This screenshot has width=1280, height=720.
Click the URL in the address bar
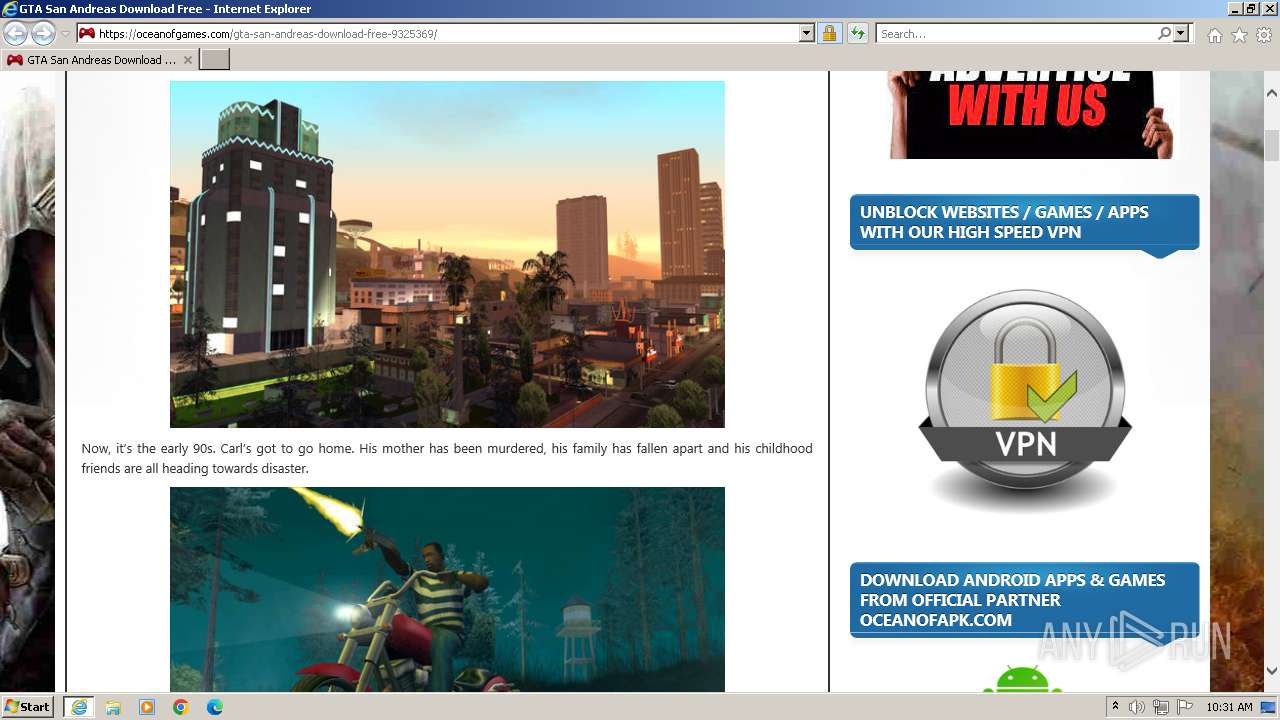click(x=268, y=34)
